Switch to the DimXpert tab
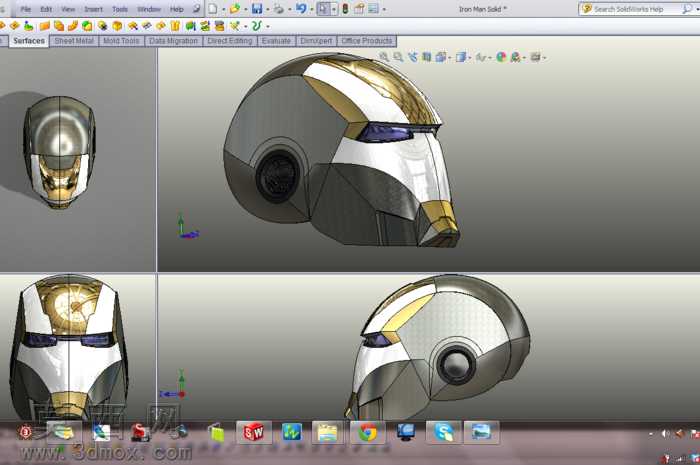 click(x=316, y=41)
